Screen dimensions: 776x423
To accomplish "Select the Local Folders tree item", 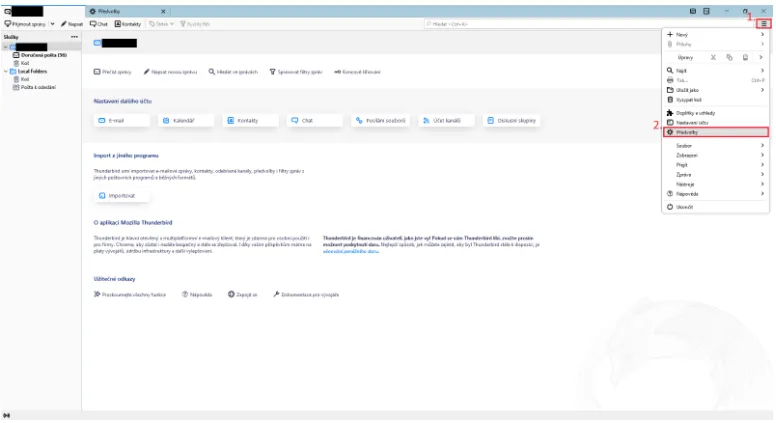I will pos(29,71).
